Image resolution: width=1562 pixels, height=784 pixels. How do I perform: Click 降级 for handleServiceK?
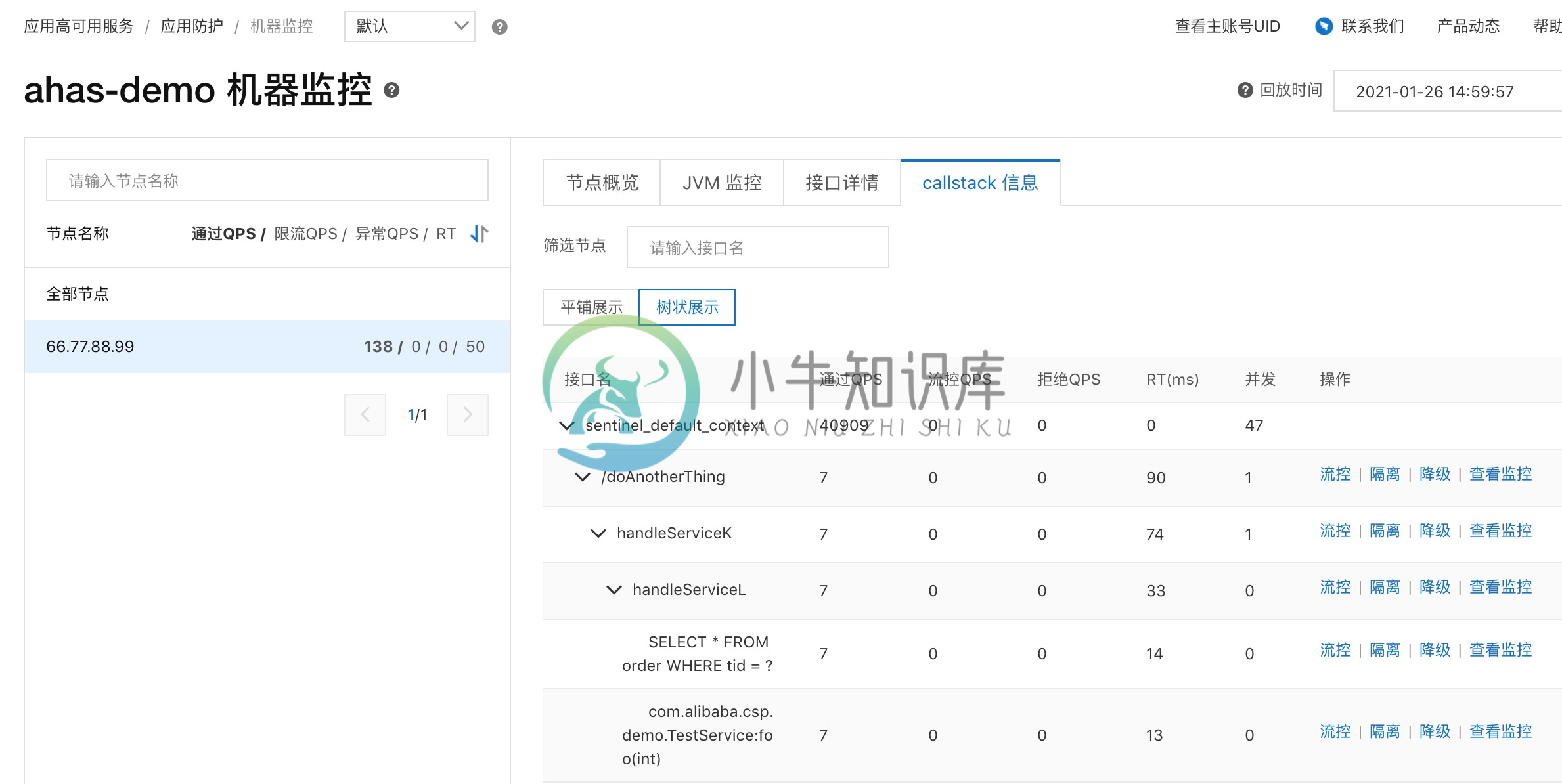[x=1435, y=531]
